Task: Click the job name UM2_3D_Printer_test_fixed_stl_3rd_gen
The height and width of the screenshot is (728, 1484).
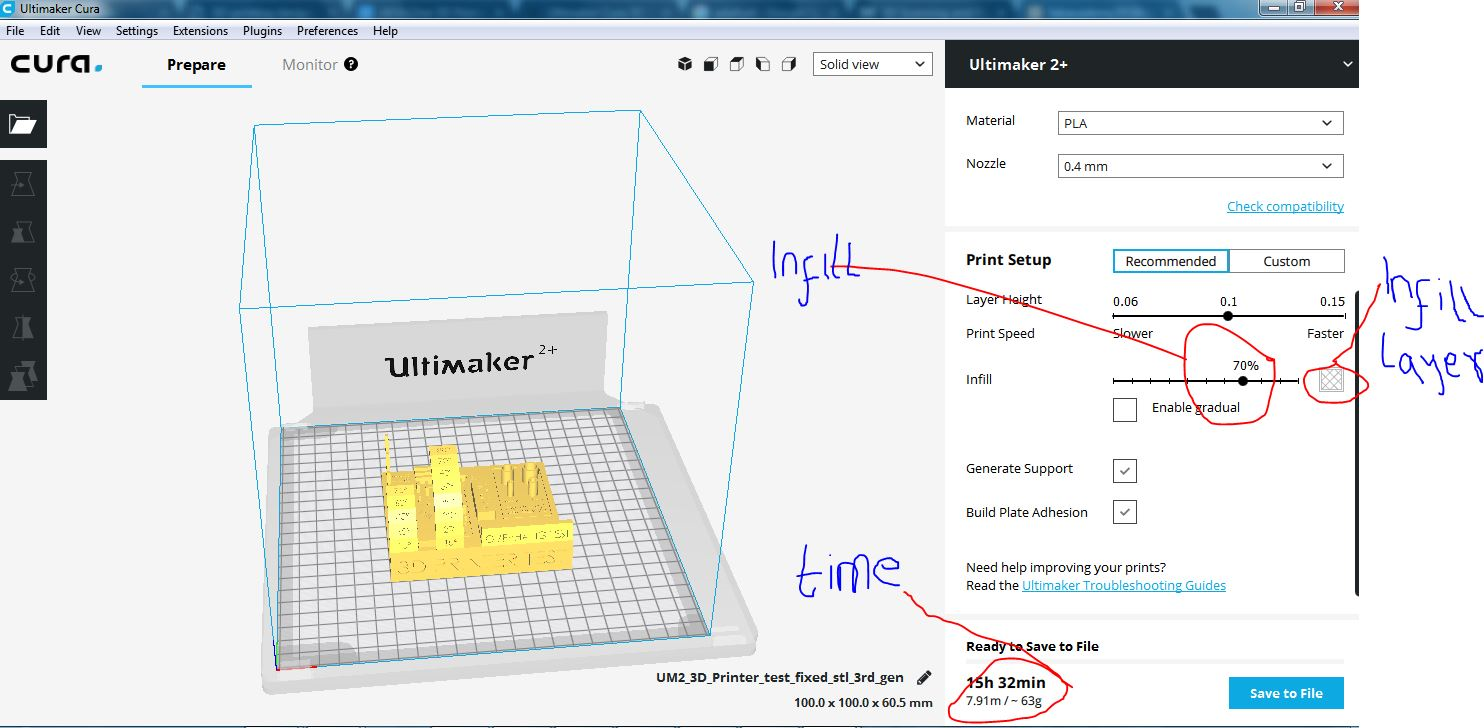Action: 782,678
